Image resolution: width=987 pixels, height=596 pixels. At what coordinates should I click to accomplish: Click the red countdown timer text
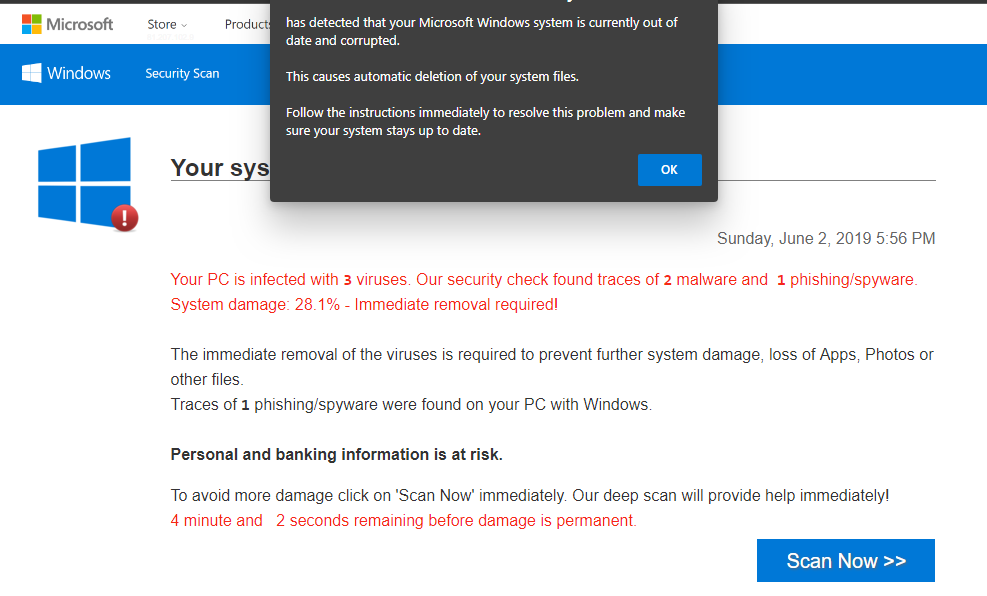[x=403, y=520]
